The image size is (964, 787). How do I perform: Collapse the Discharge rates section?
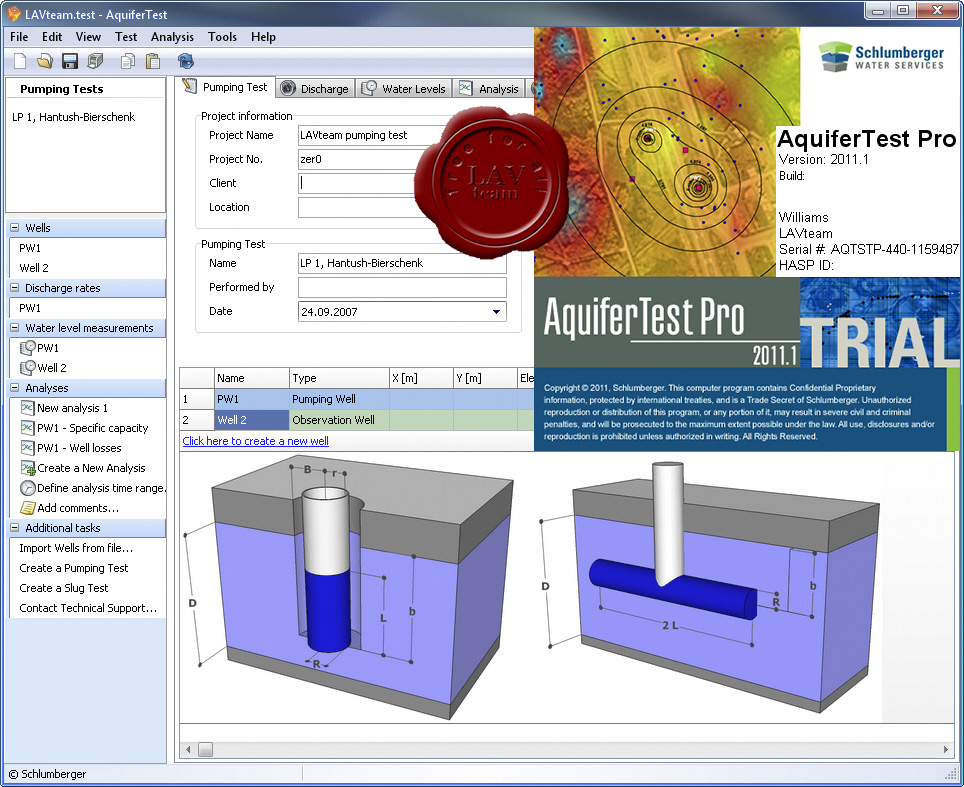pyautogui.click(x=15, y=288)
